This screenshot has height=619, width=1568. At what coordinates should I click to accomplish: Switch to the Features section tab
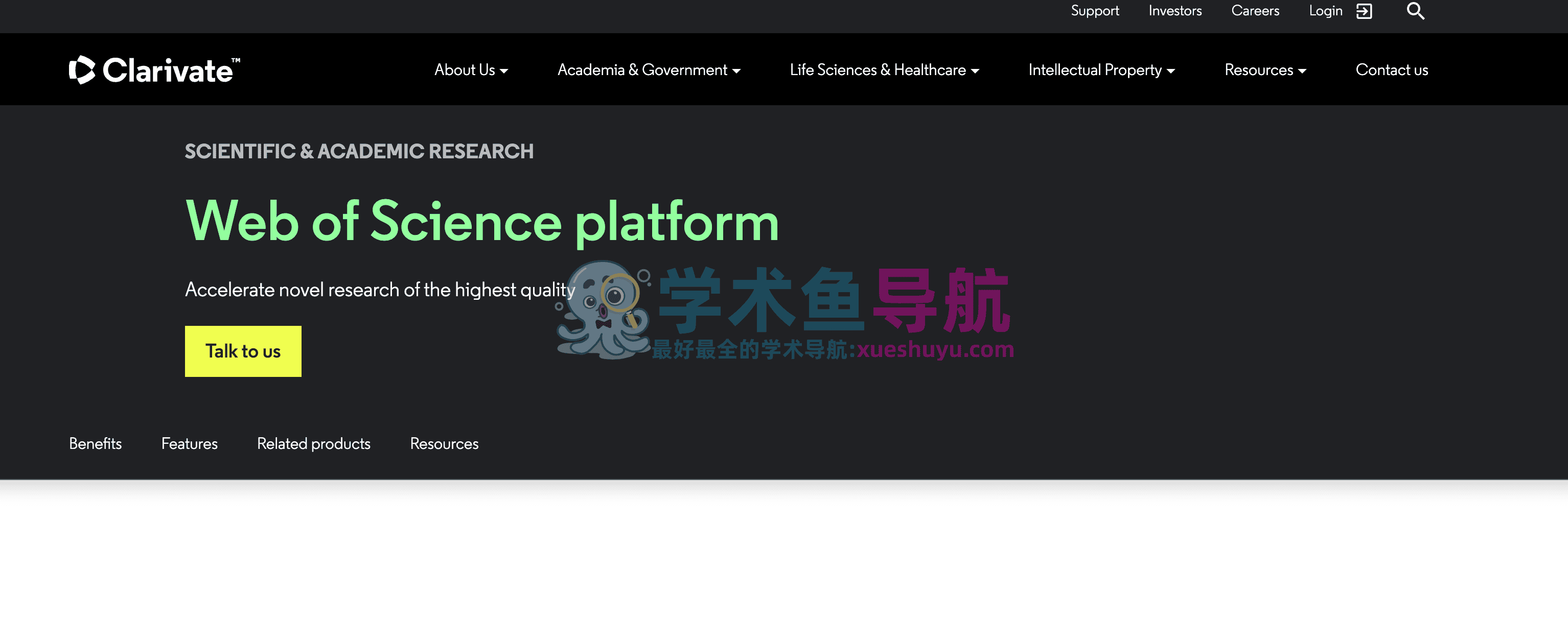[189, 444]
